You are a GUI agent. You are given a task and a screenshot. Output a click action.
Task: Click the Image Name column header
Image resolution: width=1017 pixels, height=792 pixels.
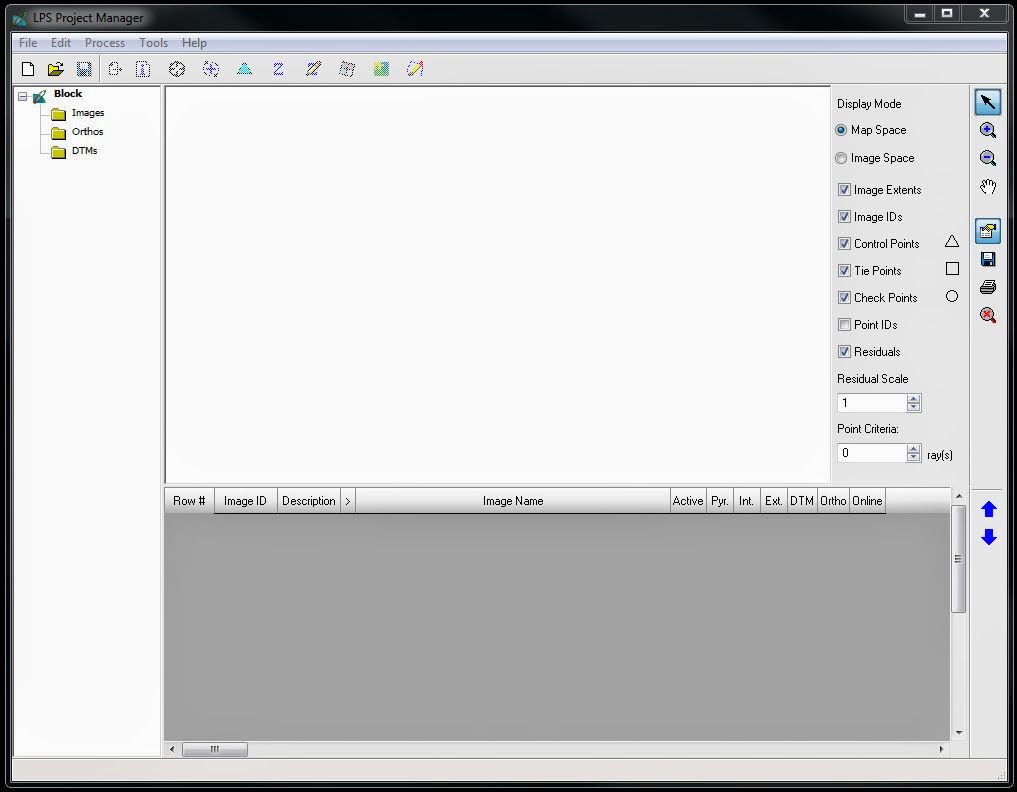[512, 501]
